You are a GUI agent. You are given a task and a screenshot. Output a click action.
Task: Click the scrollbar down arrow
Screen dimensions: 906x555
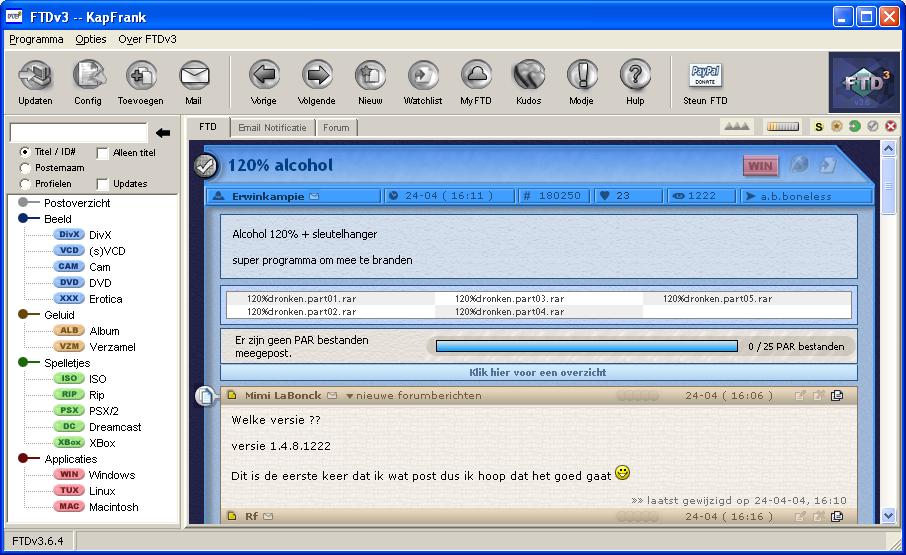point(889,515)
